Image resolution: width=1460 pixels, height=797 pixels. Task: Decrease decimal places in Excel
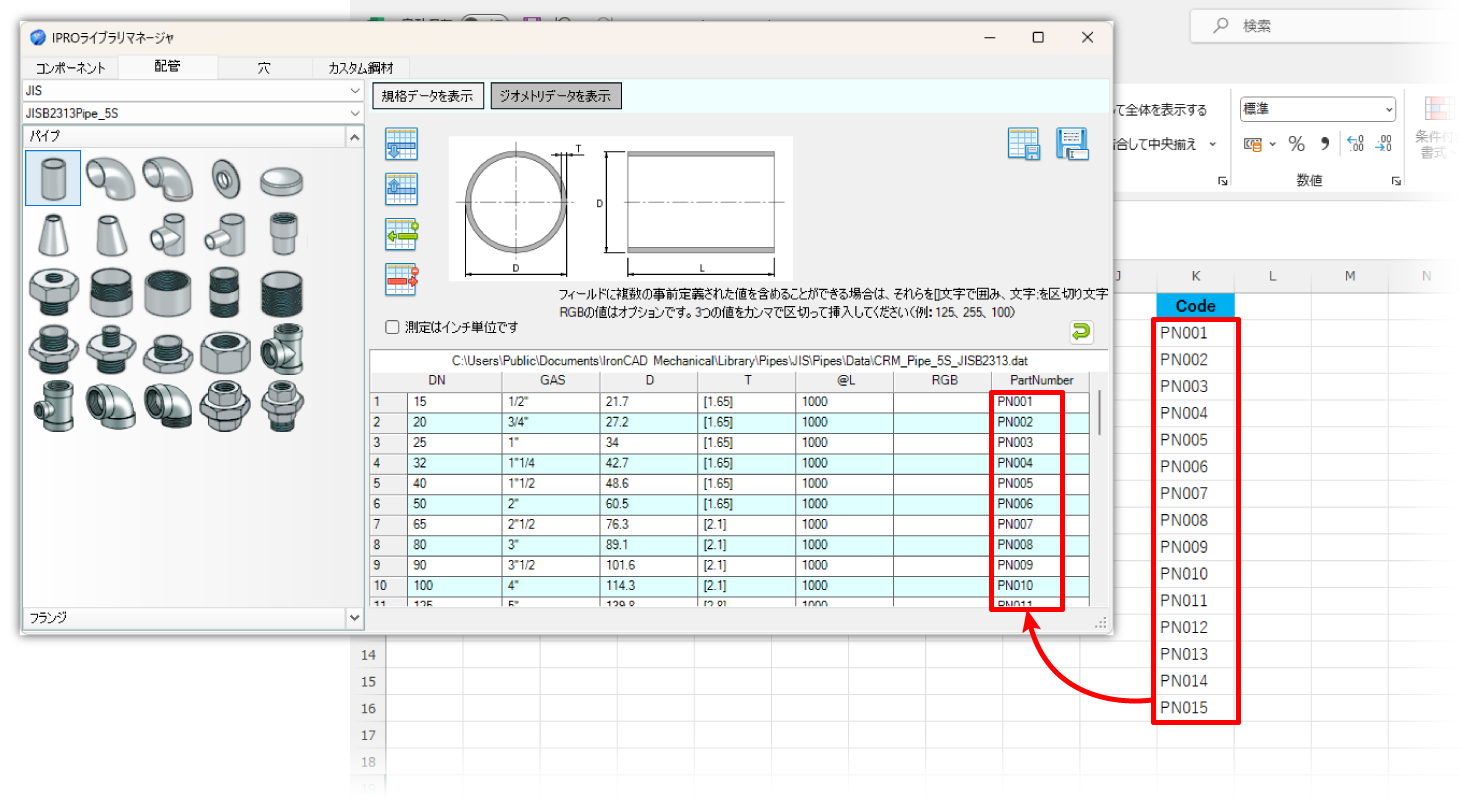click(1383, 144)
